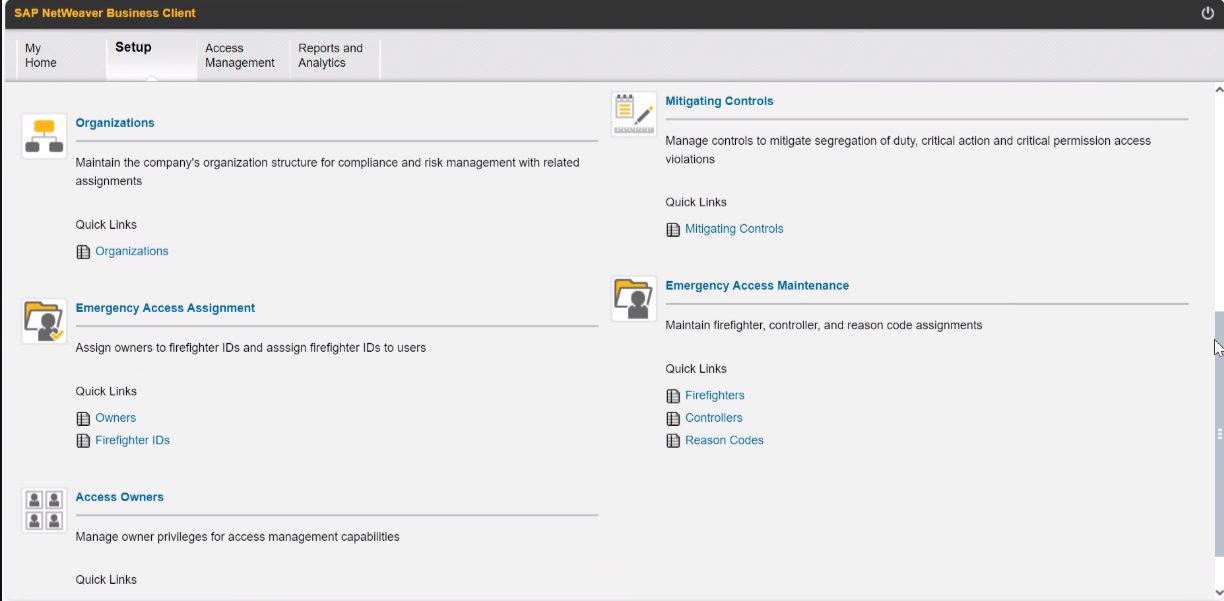Switch to the My Home tab

click(x=41, y=55)
